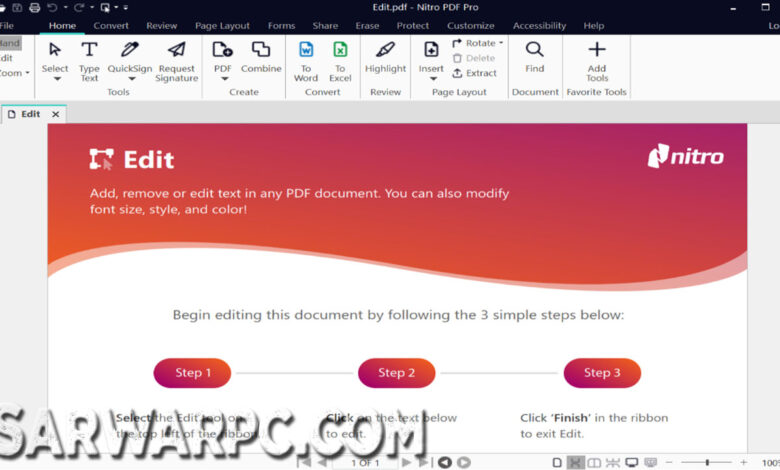
Task: Click the next view round button
Action: pos(464,463)
